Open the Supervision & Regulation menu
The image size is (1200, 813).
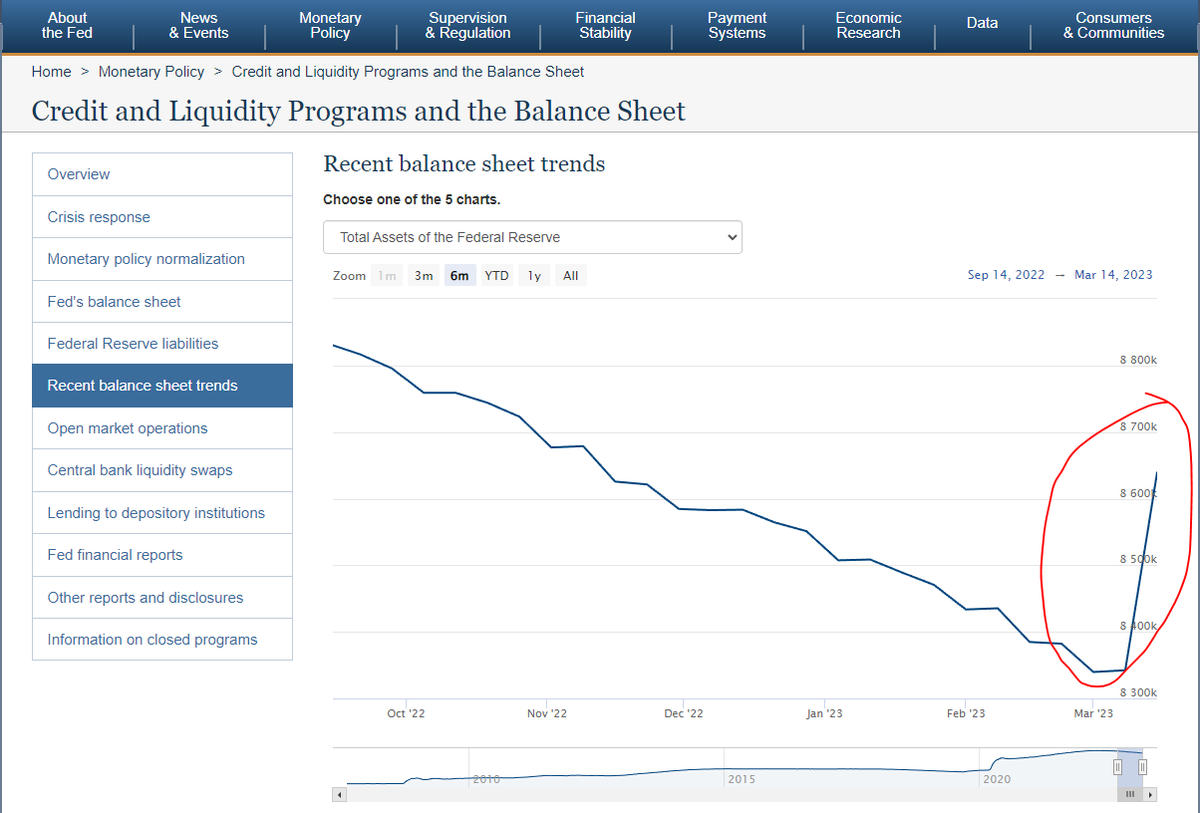[468, 26]
